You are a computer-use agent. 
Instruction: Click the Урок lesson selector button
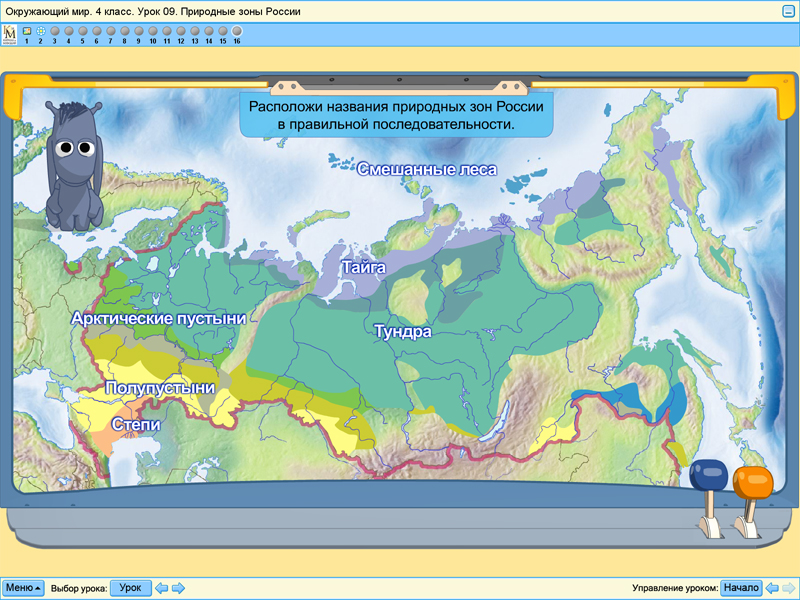click(x=130, y=588)
